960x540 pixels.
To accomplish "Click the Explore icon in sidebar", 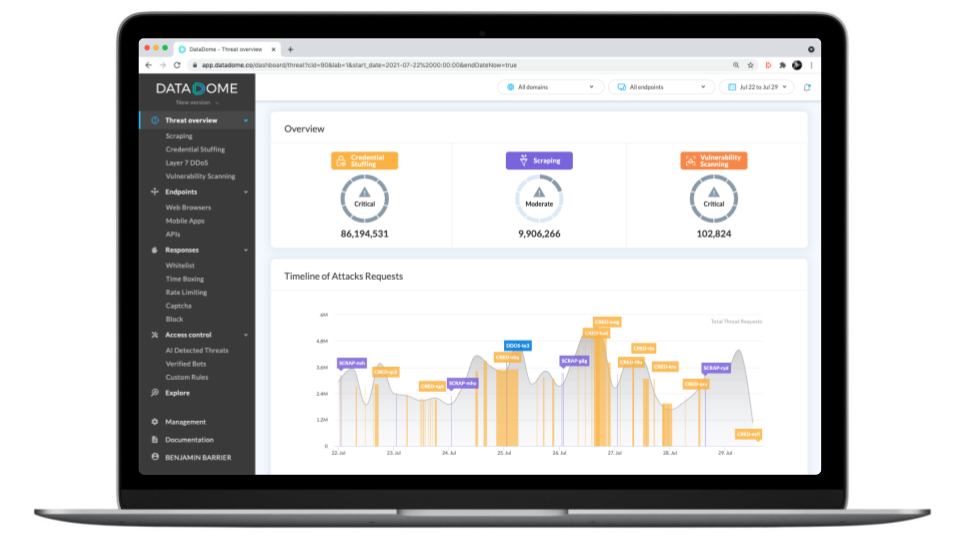I will (154, 393).
